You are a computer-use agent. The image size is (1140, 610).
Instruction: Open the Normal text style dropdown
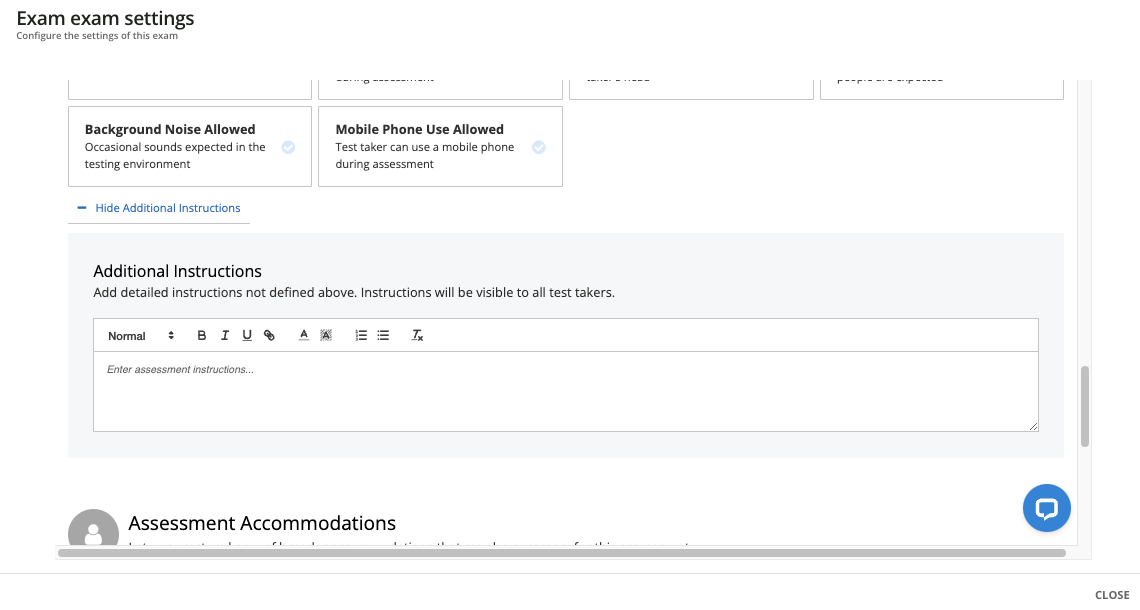(141, 336)
